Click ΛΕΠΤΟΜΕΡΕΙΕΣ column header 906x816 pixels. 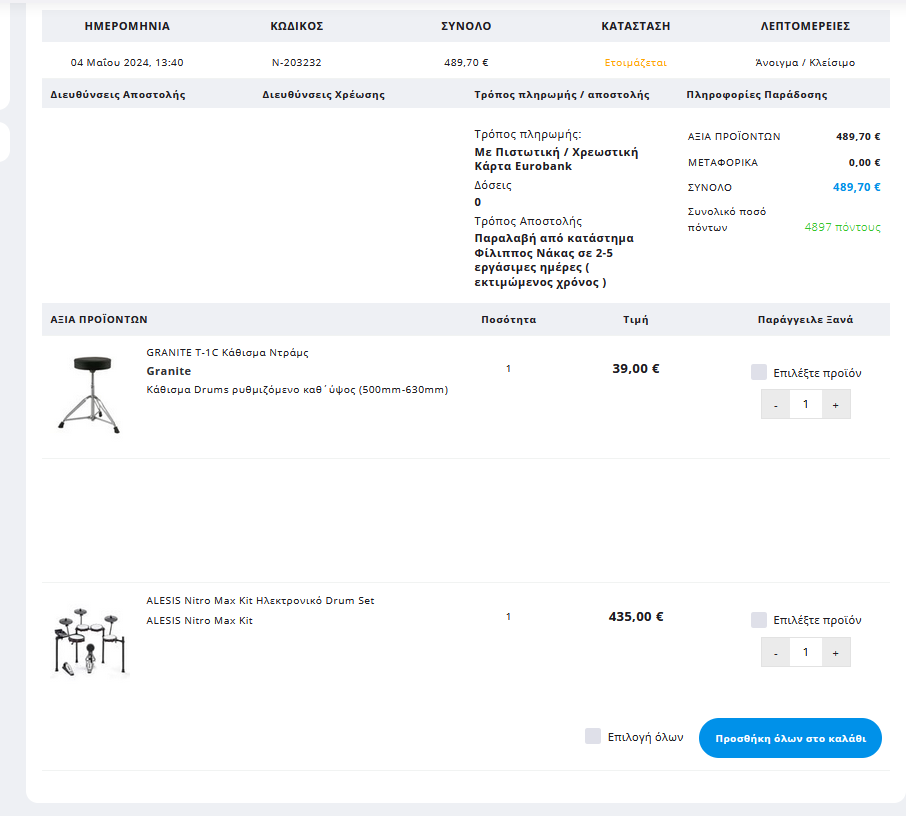tap(805, 26)
